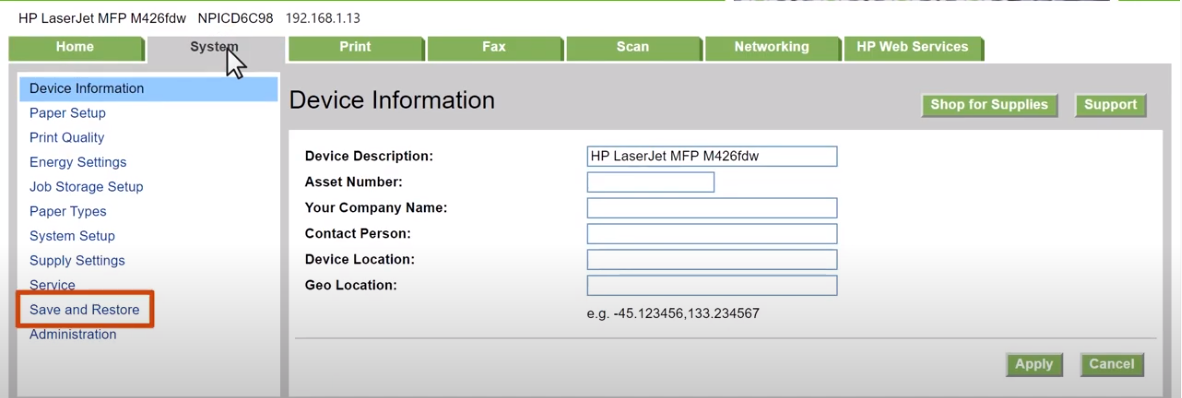Open System Setup page
Viewport: 1182px width, 398px height.
pos(72,236)
